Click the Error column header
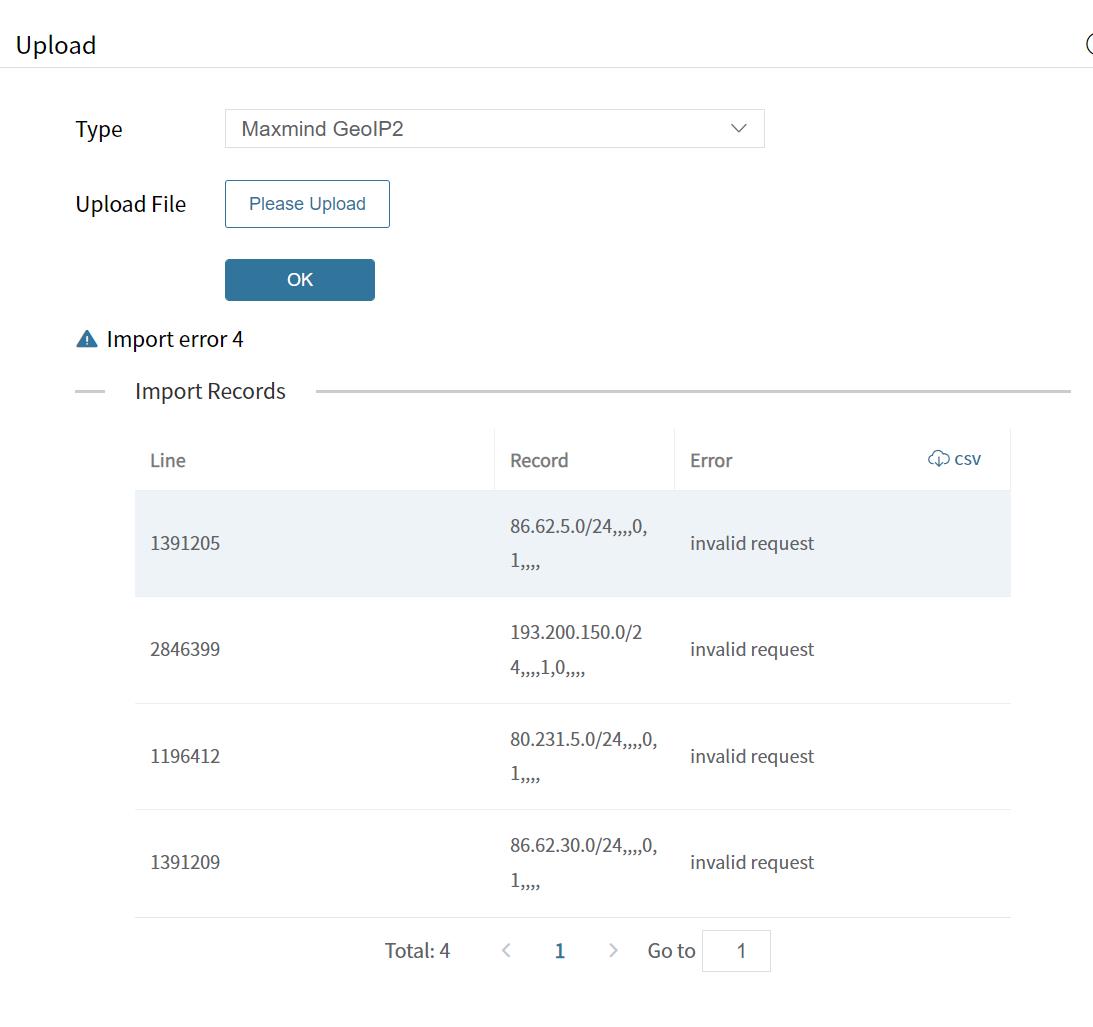Screen dimensions: 1093x1027 tap(711, 461)
